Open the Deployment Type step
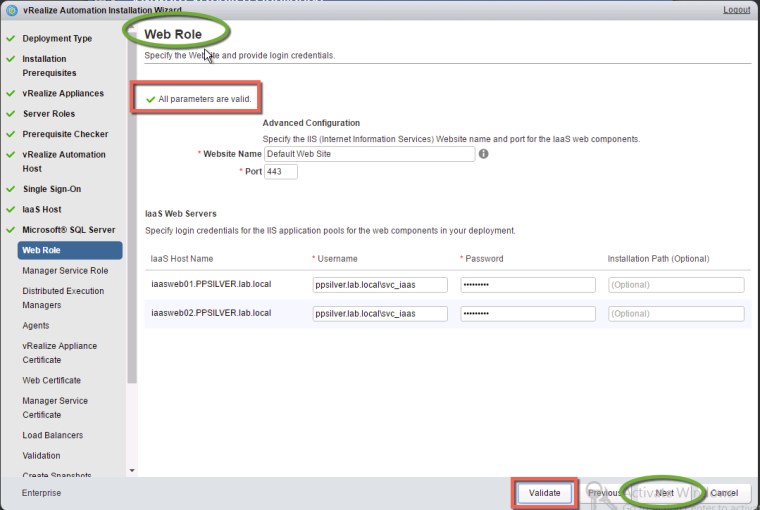Viewport: 760px width, 510px height. pos(57,38)
